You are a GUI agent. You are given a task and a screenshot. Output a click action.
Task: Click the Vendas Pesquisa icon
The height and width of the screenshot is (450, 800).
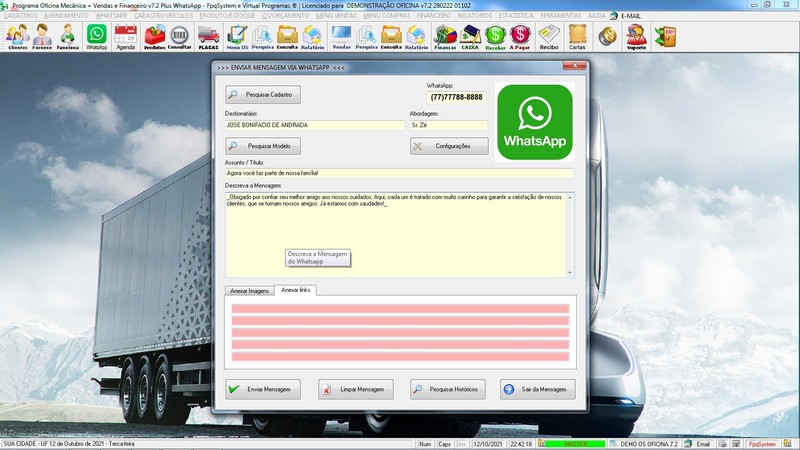[366, 37]
